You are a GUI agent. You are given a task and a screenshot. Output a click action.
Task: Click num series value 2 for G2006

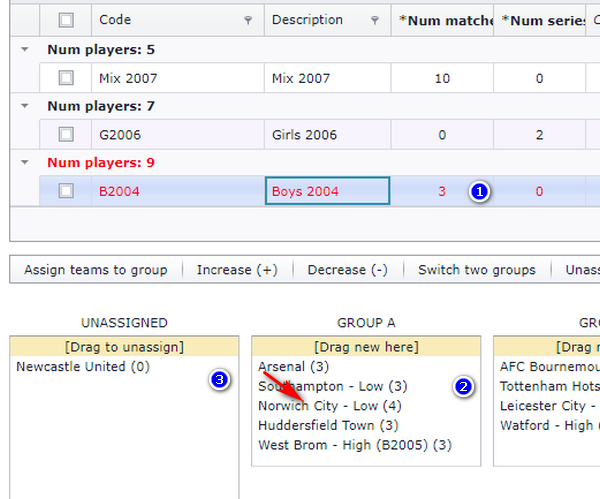[x=540, y=135]
